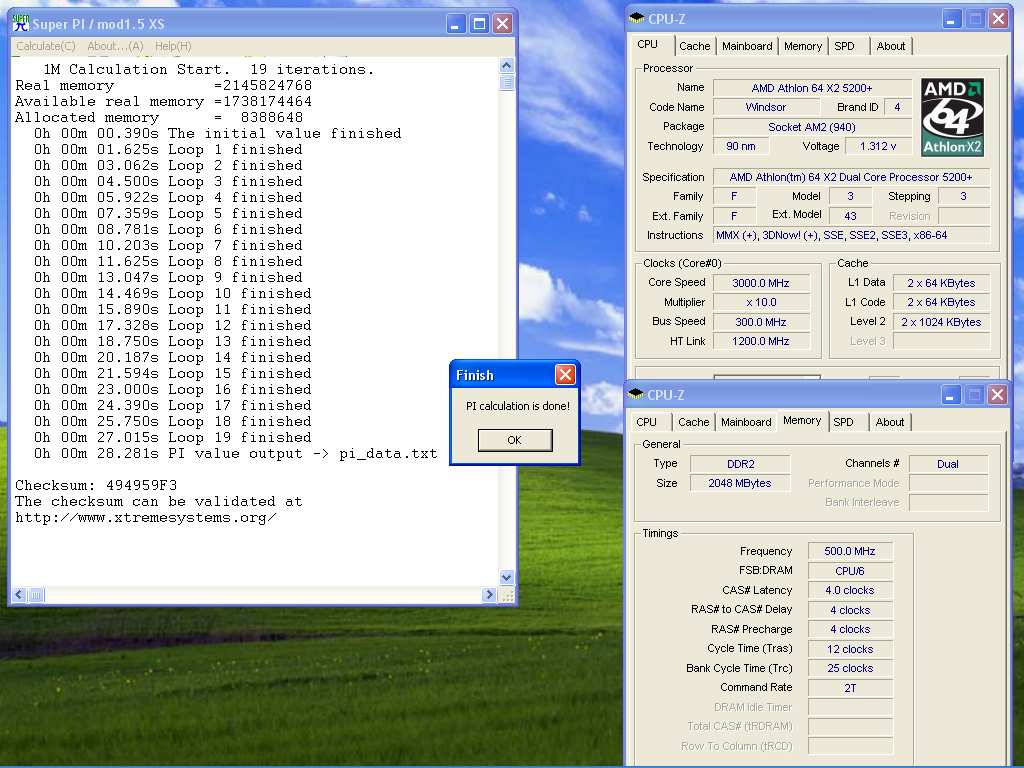Maximize the Super PI window

pos(479,24)
